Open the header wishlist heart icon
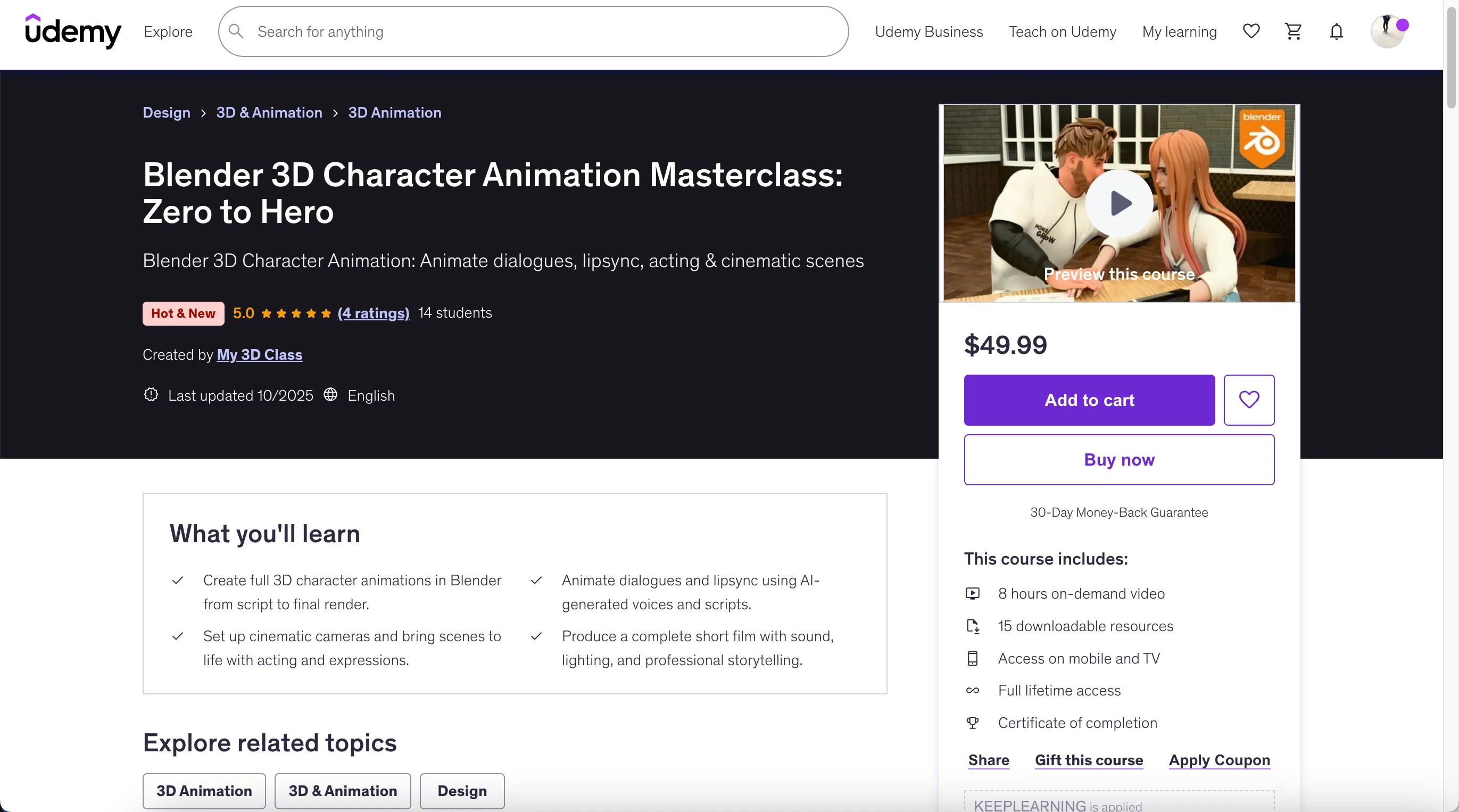 click(x=1250, y=31)
